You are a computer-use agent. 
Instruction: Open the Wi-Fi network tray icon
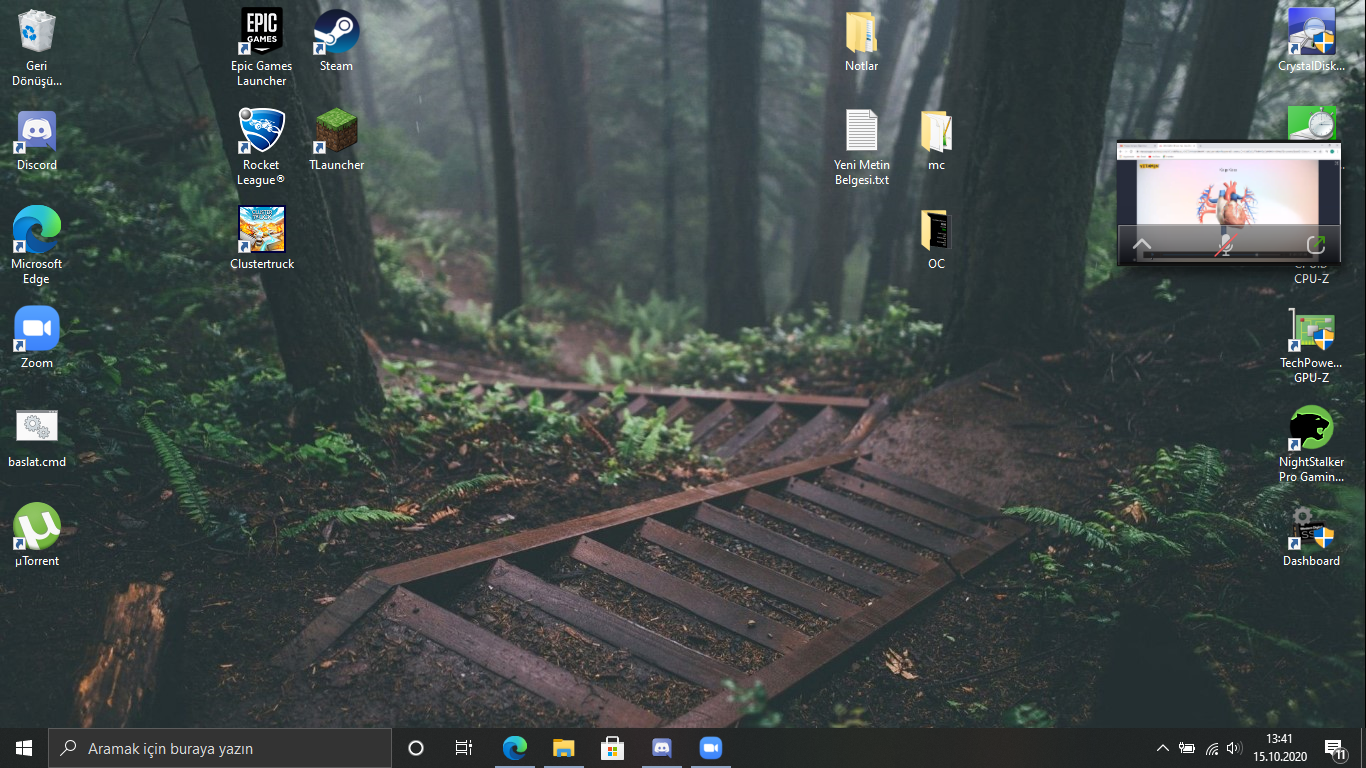coord(1212,748)
